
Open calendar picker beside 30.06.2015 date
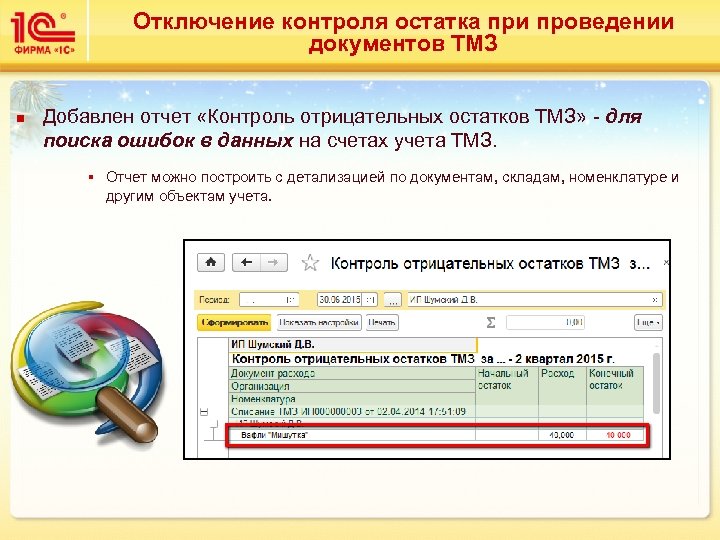coord(371,300)
